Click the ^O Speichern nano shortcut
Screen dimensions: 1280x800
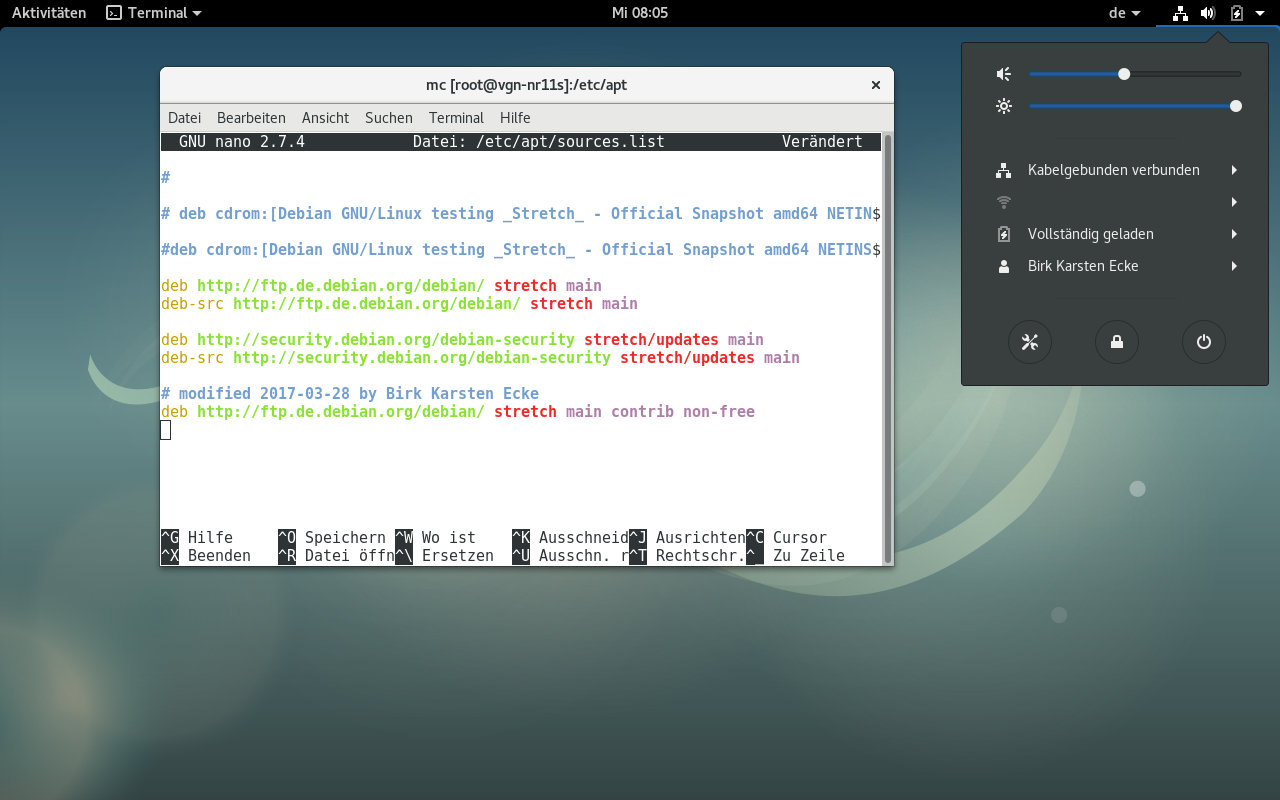point(332,538)
